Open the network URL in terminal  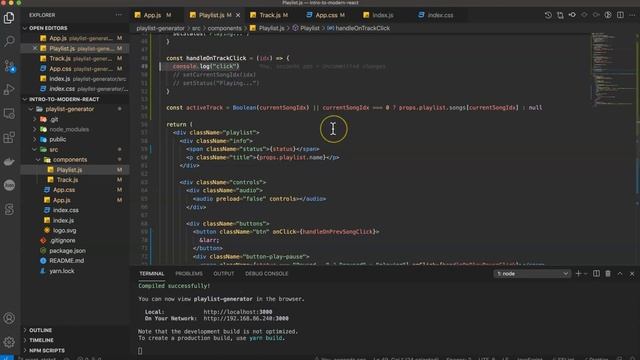coord(246,318)
